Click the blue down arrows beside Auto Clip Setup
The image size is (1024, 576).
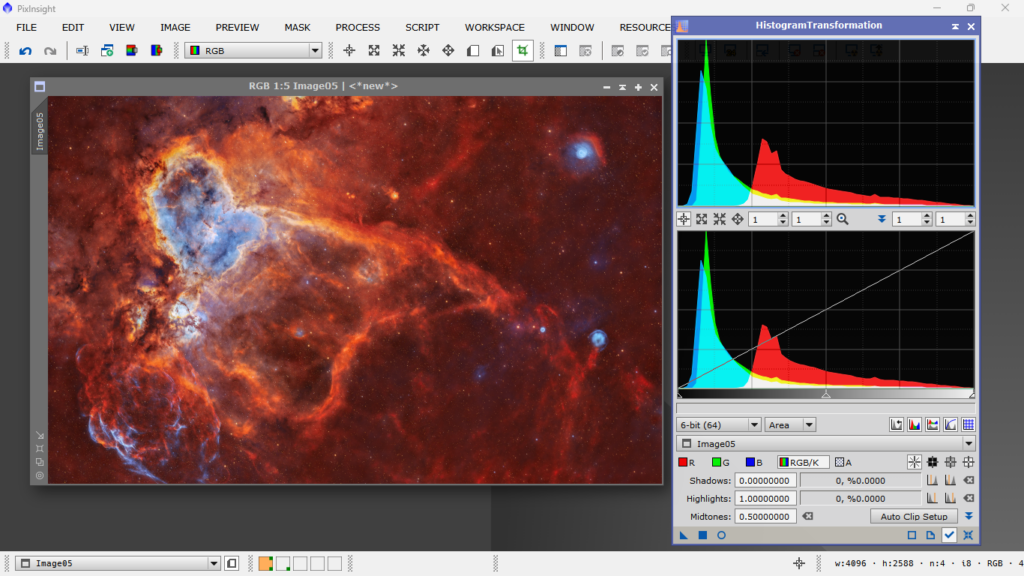[x=968, y=516]
